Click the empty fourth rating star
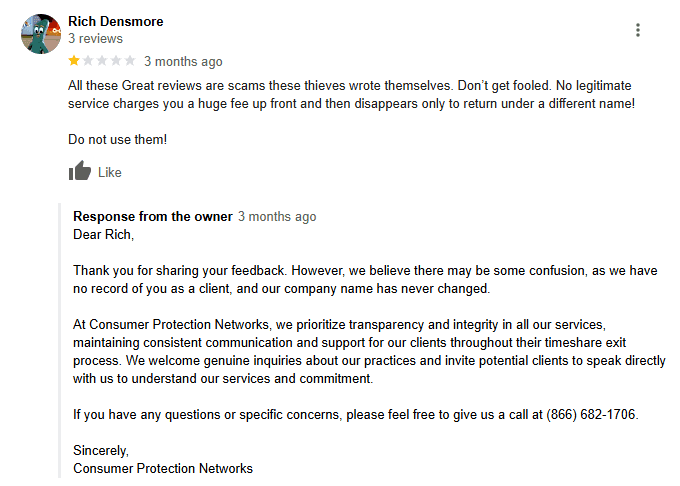The width and height of the screenshot is (680, 486). pyautogui.click(x=115, y=61)
